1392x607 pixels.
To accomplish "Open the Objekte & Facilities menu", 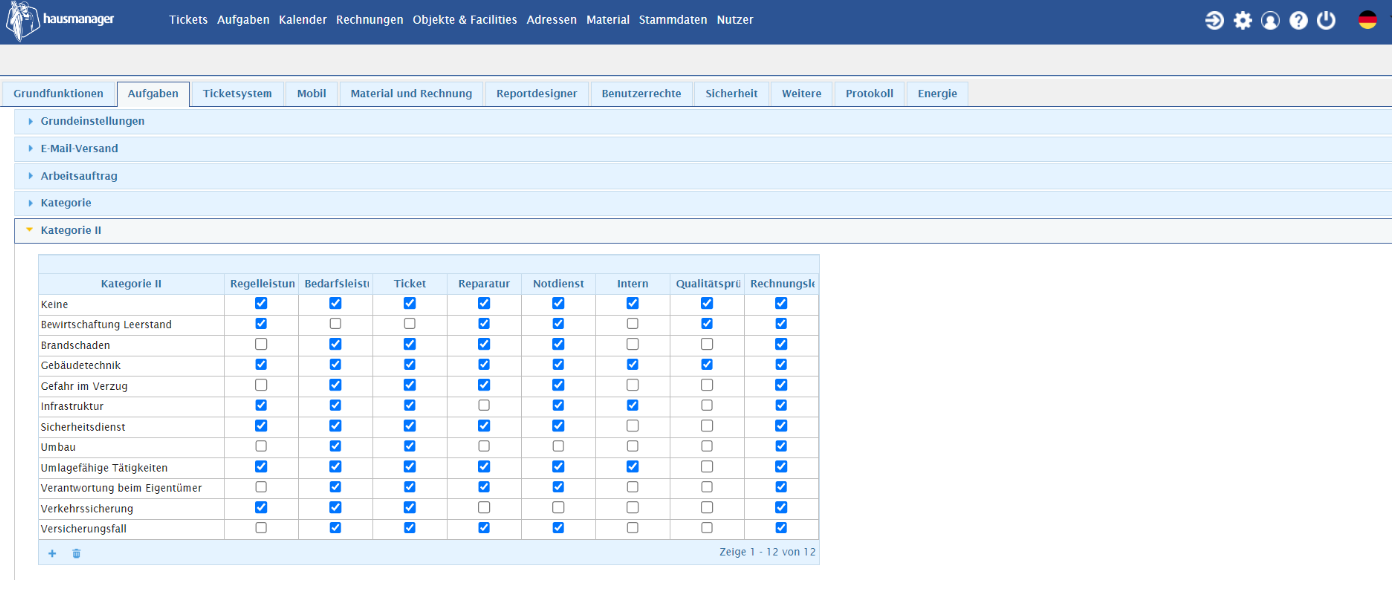I will click(x=465, y=20).
